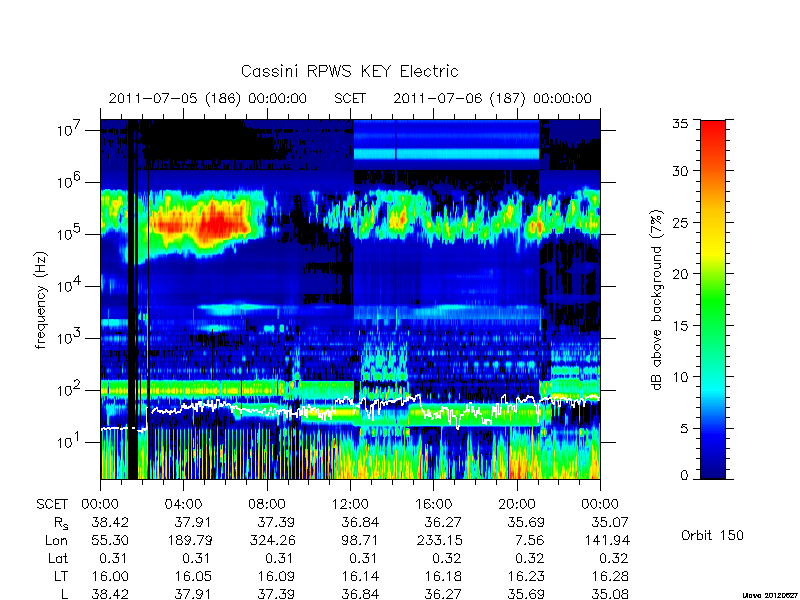Click the 15 tick label on color scale
The width and height of the screenshot is (800, 600).
click(x=679, y=326)
